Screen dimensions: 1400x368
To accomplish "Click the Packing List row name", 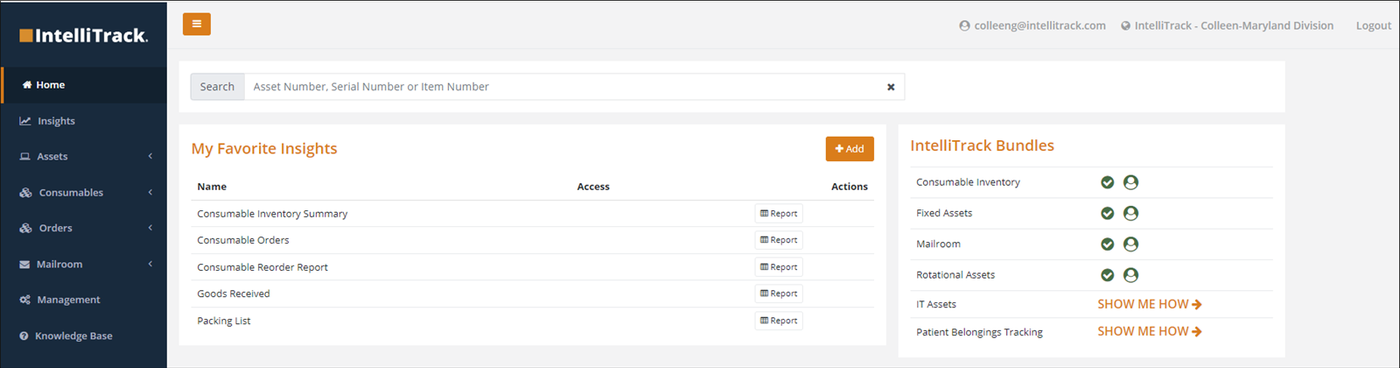I will [x=224, y=321].
